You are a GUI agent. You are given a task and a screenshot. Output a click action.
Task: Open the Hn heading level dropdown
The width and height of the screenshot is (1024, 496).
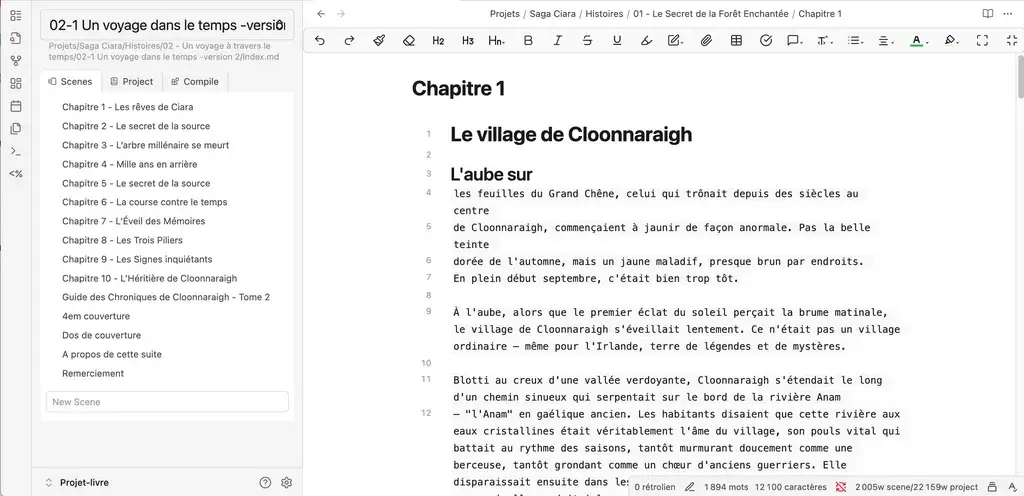pos(496,41)
